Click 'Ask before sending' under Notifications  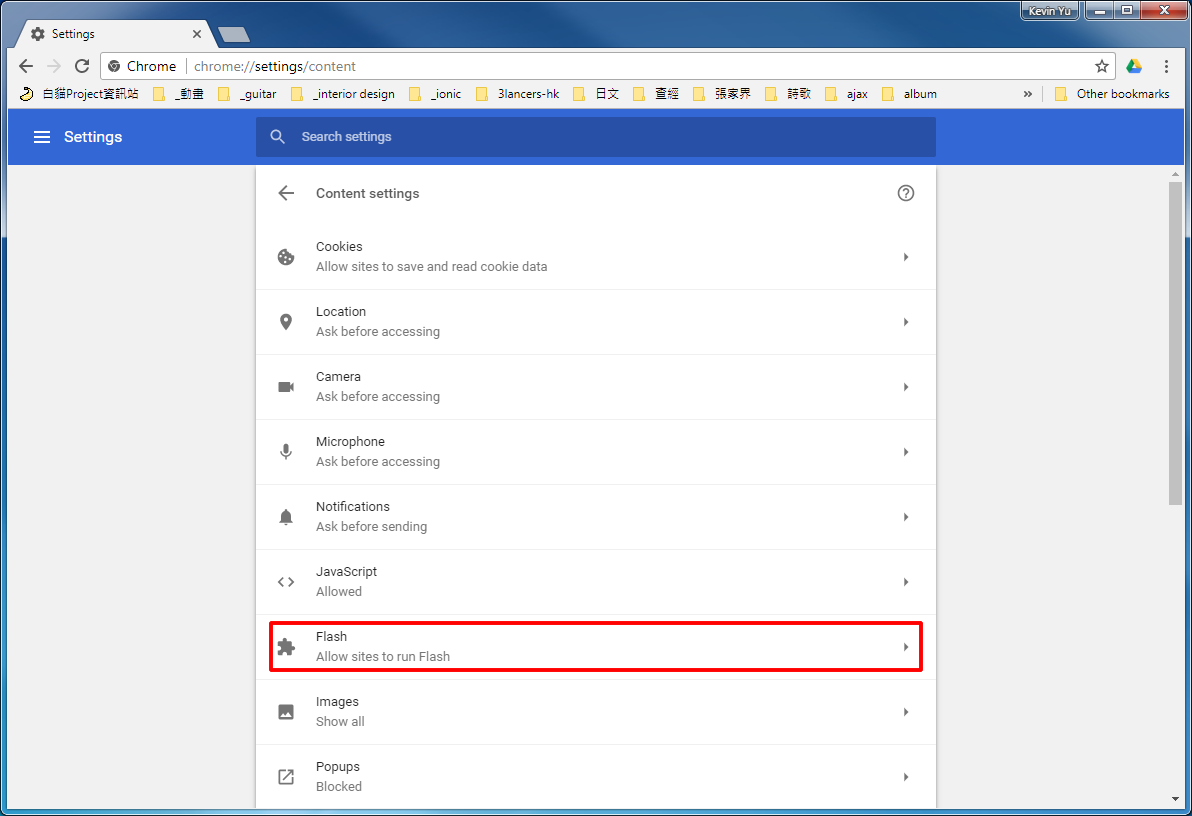pos(371,526)
